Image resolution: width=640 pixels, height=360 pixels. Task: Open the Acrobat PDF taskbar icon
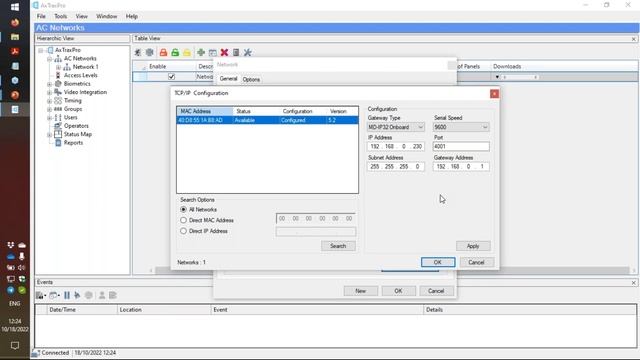(x=15, y=51)
